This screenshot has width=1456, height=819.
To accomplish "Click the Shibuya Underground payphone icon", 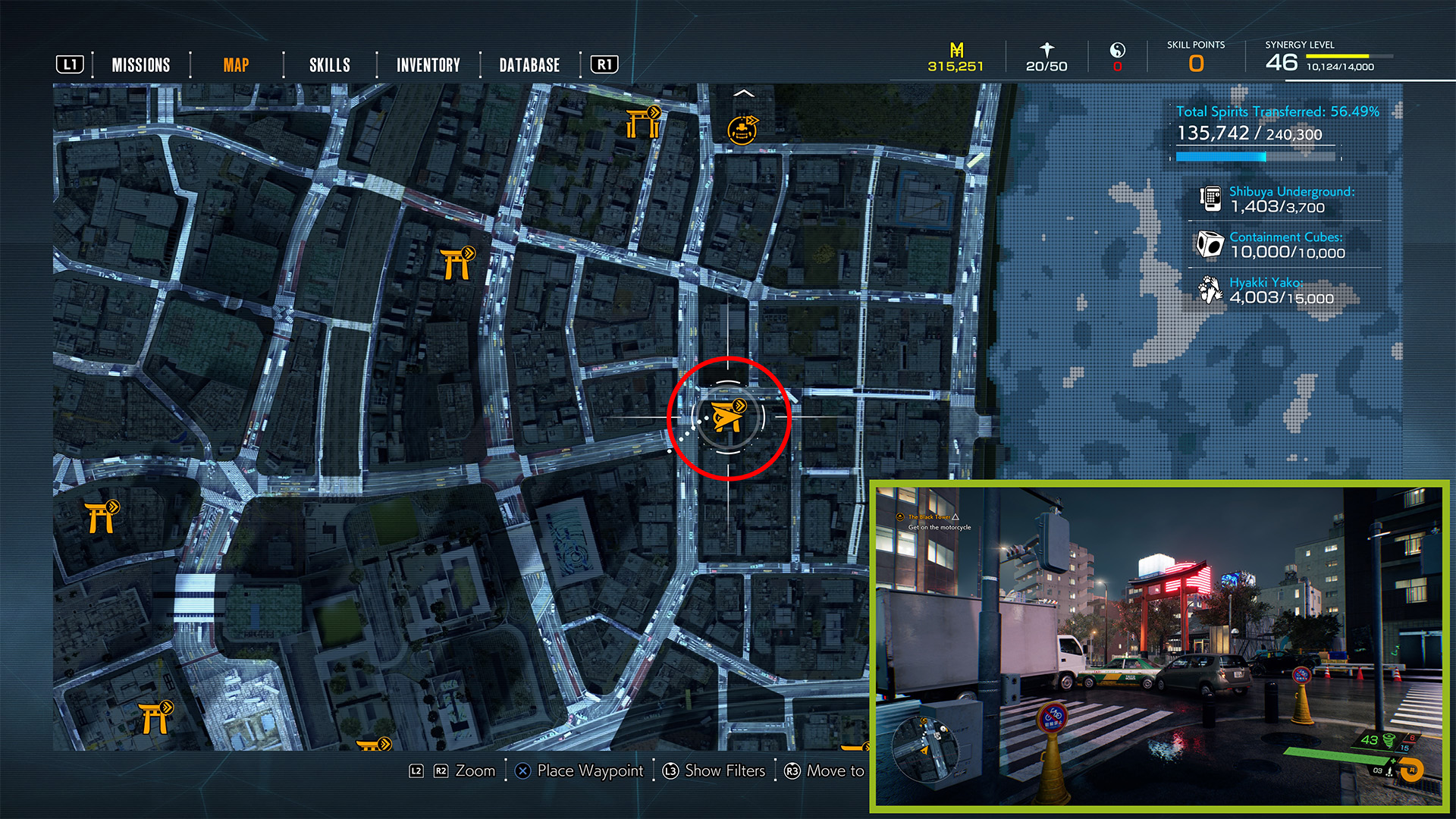I will point(1210,199).
